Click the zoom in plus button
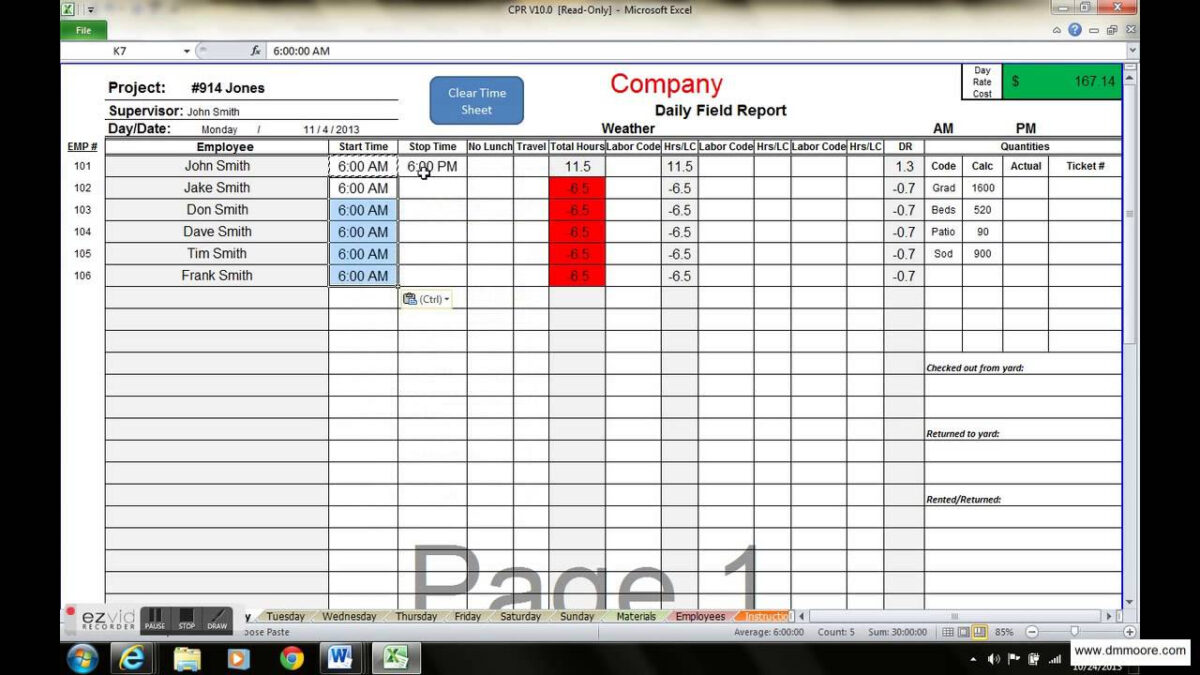This screenshot has width=1200, height=675. [1129, 632]
